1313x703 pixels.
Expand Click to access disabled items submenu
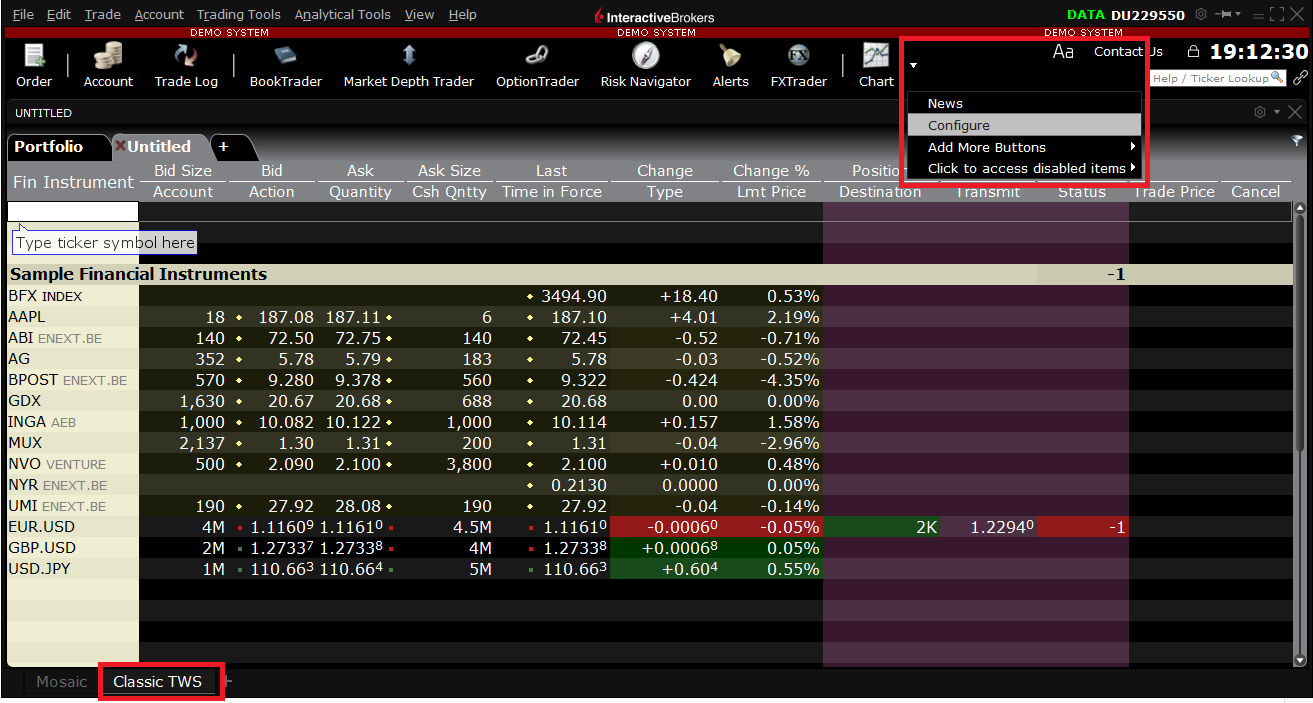(1024, 168)
